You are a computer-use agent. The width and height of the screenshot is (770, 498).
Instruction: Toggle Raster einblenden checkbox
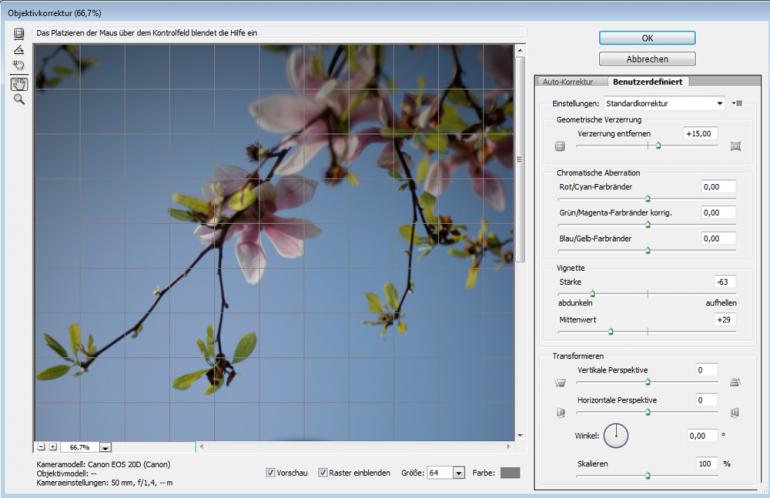coord(323,472)
